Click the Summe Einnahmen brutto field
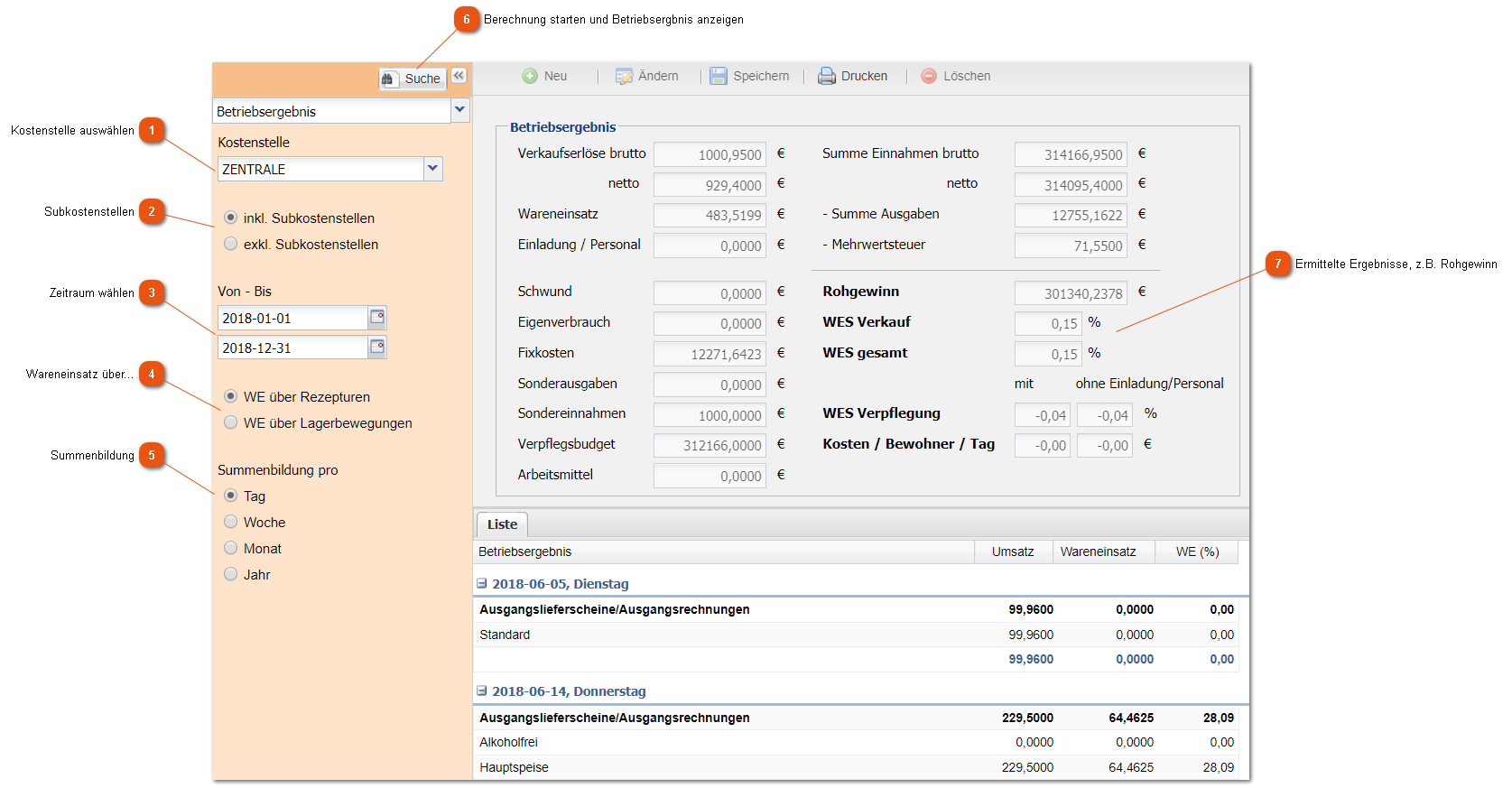The width and height of the screenshot is (1512, 788). click(1071, 154)
